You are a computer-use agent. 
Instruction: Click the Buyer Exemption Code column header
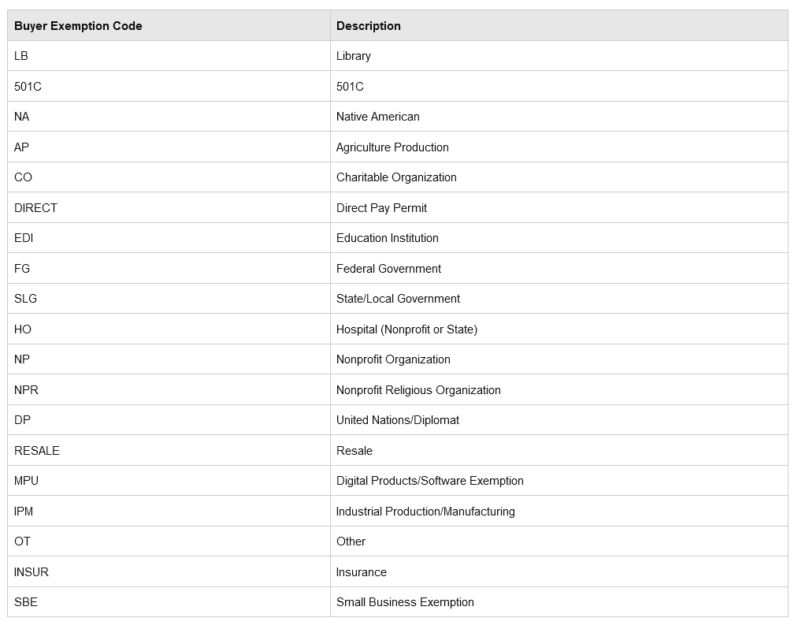(x=78, y=25)
